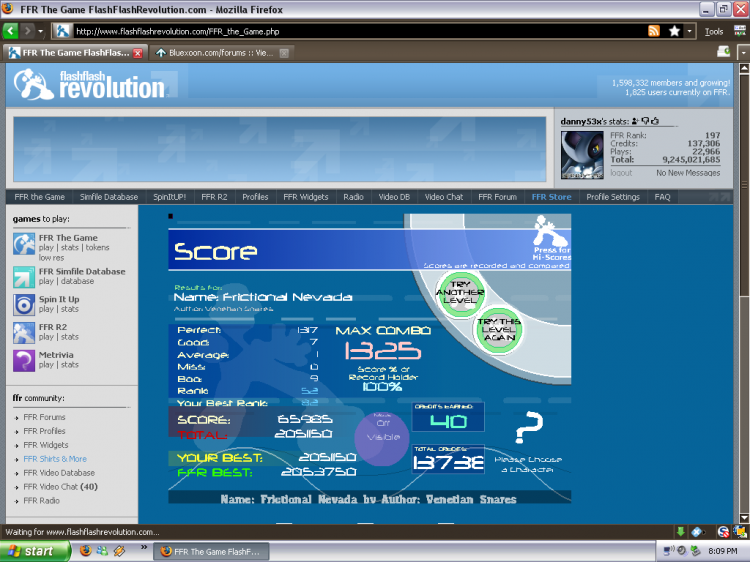Open the back/forward history dropdown arrow
The height and width of the screenshot is (562, 750).
click(40, 31)
